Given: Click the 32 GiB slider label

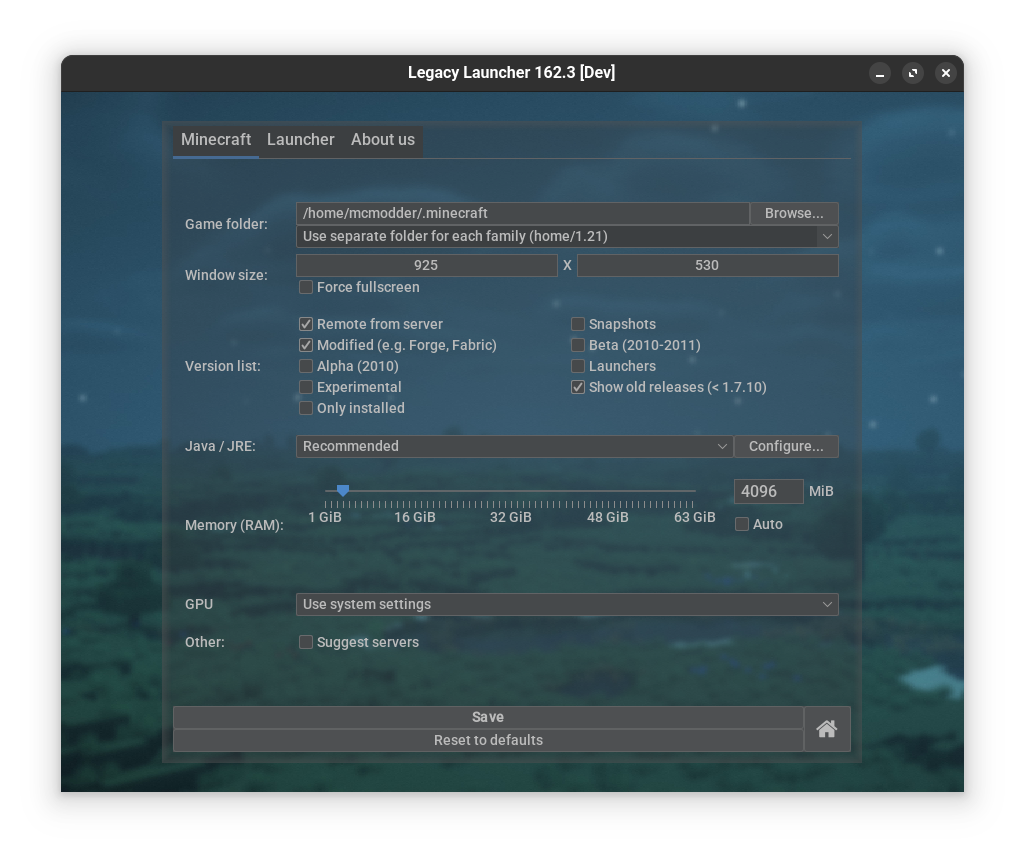Looking at the screenshot, I should (x=511, y=518).
